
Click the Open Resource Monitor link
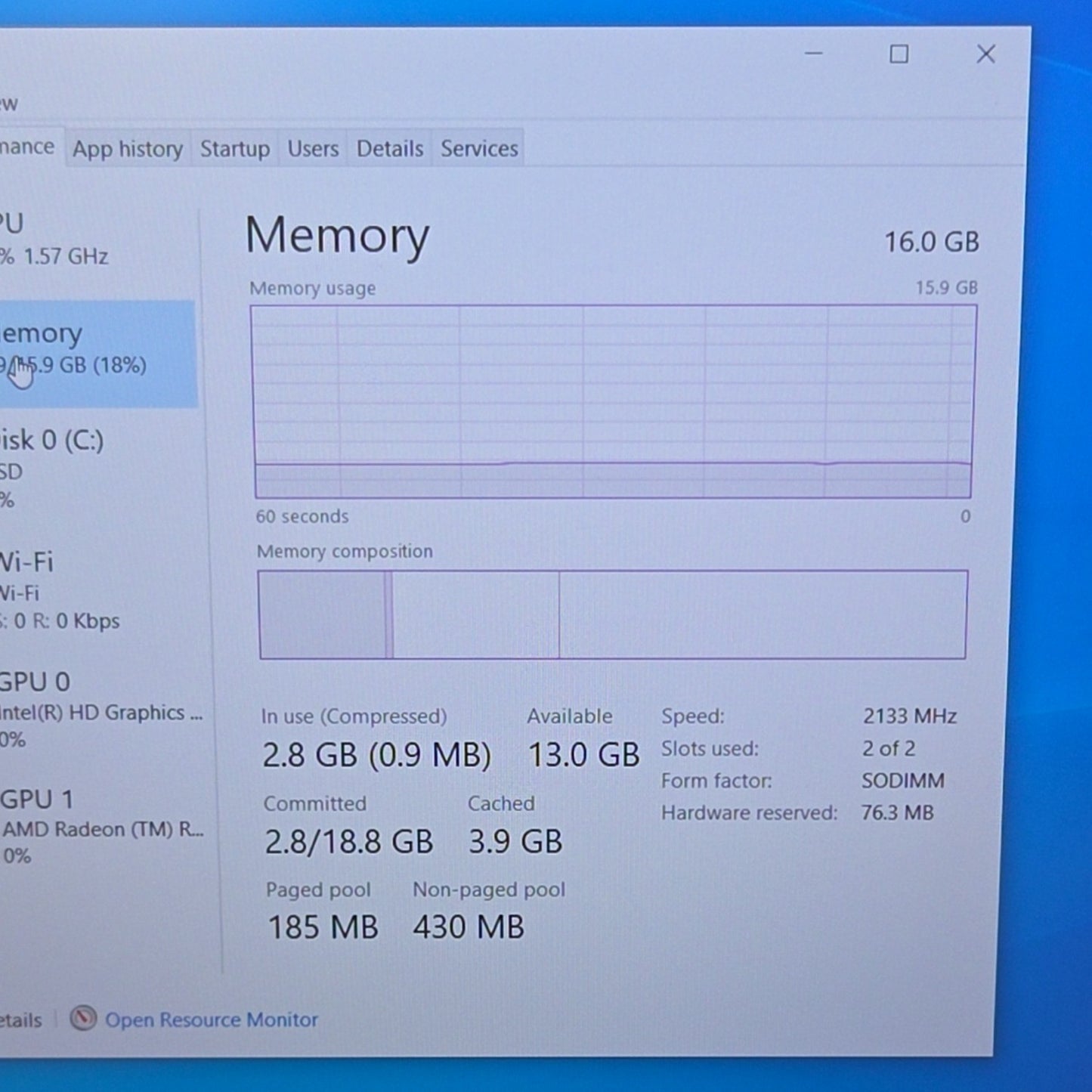(212, 1020)
